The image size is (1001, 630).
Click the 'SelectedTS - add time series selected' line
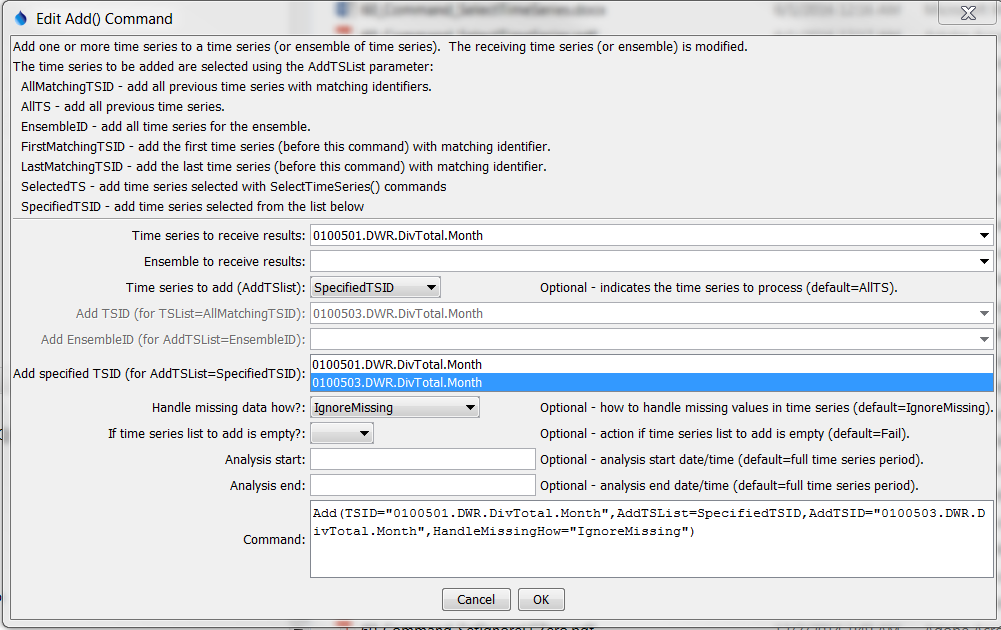point(234,186)
